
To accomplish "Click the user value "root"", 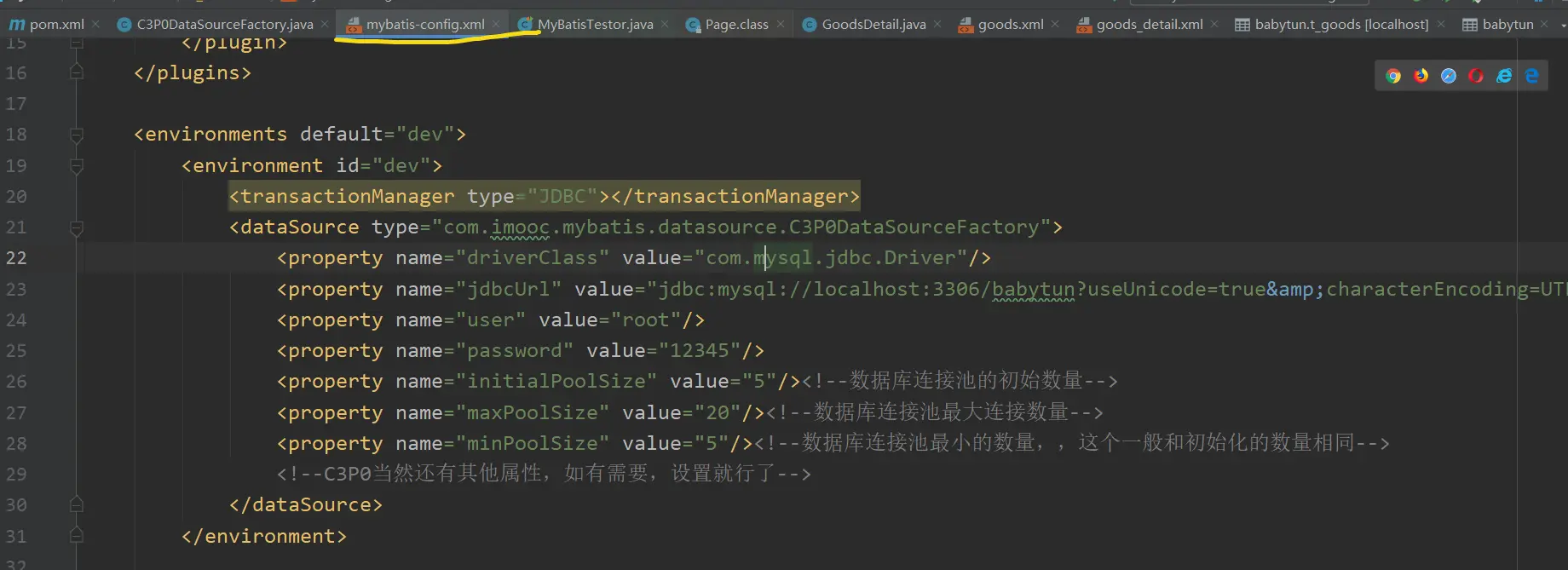I will pyautogui.click(x=646, y=320).
